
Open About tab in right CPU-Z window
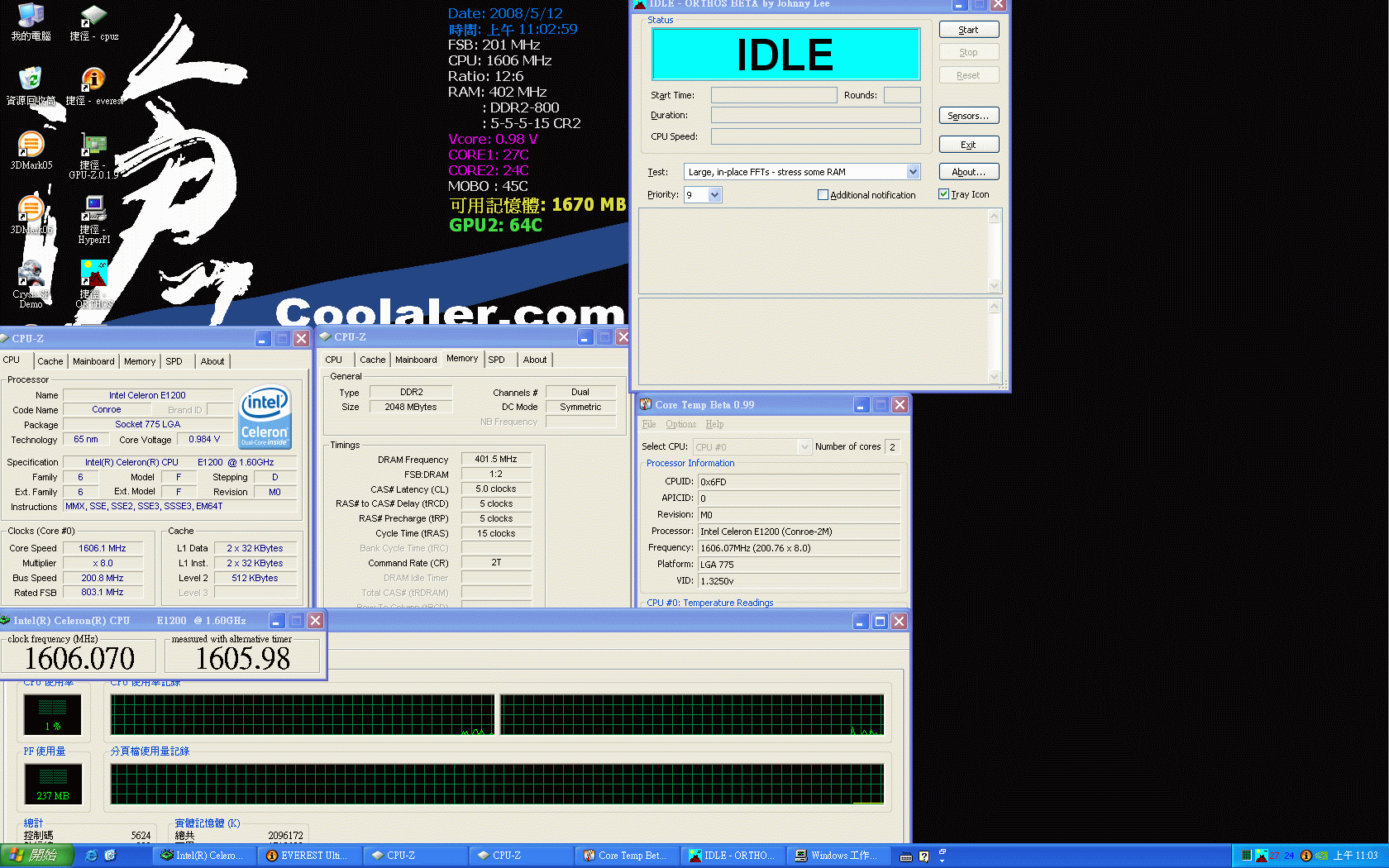[535, 360]
